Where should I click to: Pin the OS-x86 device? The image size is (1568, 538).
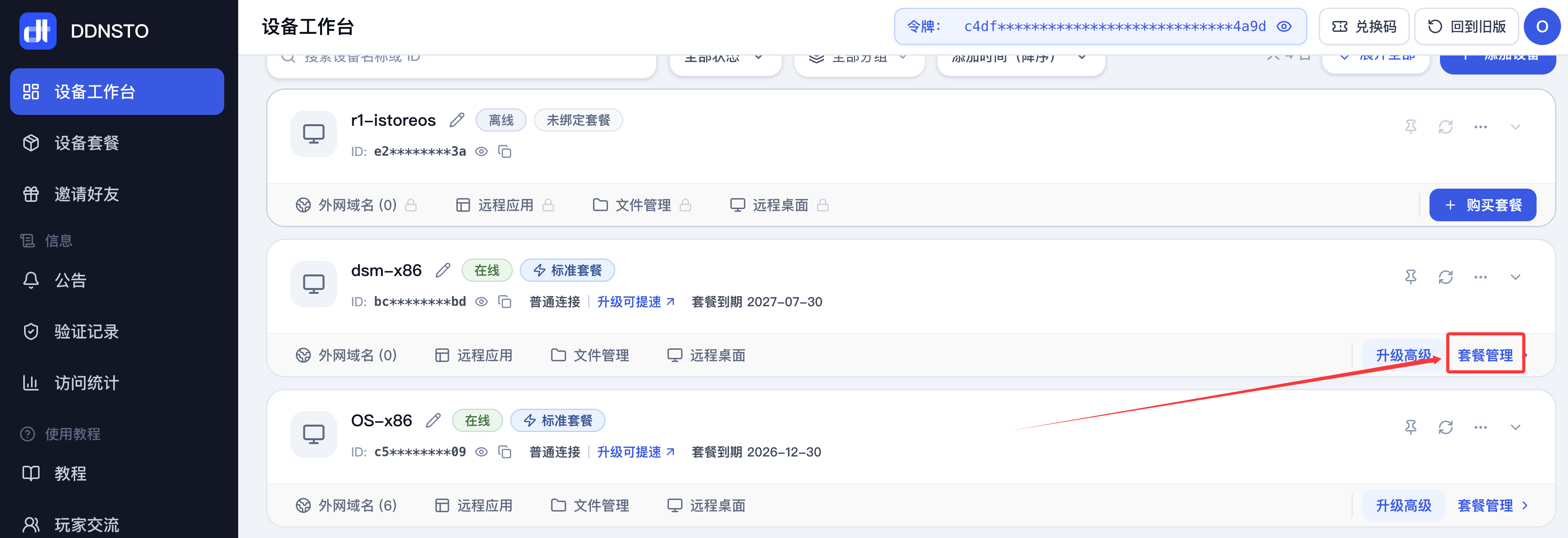pos(1411,427)
